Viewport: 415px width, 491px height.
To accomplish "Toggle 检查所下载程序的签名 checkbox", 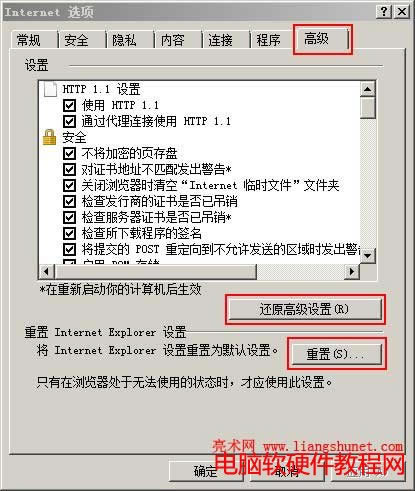I will pos(69,233).
